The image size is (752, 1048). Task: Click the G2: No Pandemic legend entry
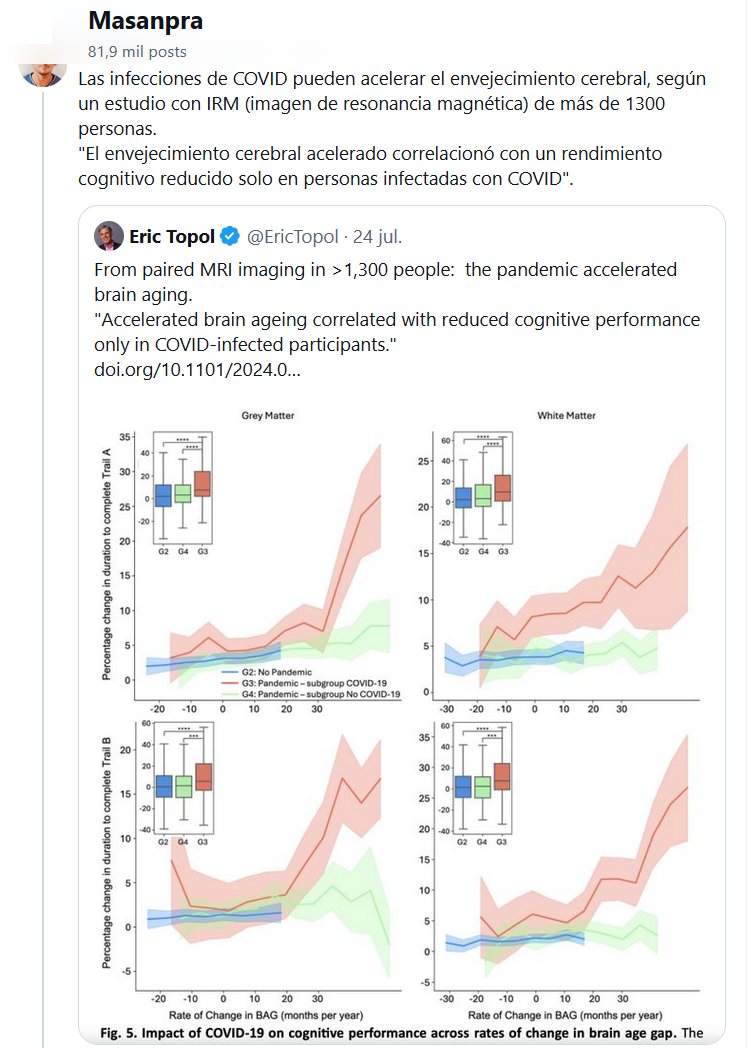[266, 670]
